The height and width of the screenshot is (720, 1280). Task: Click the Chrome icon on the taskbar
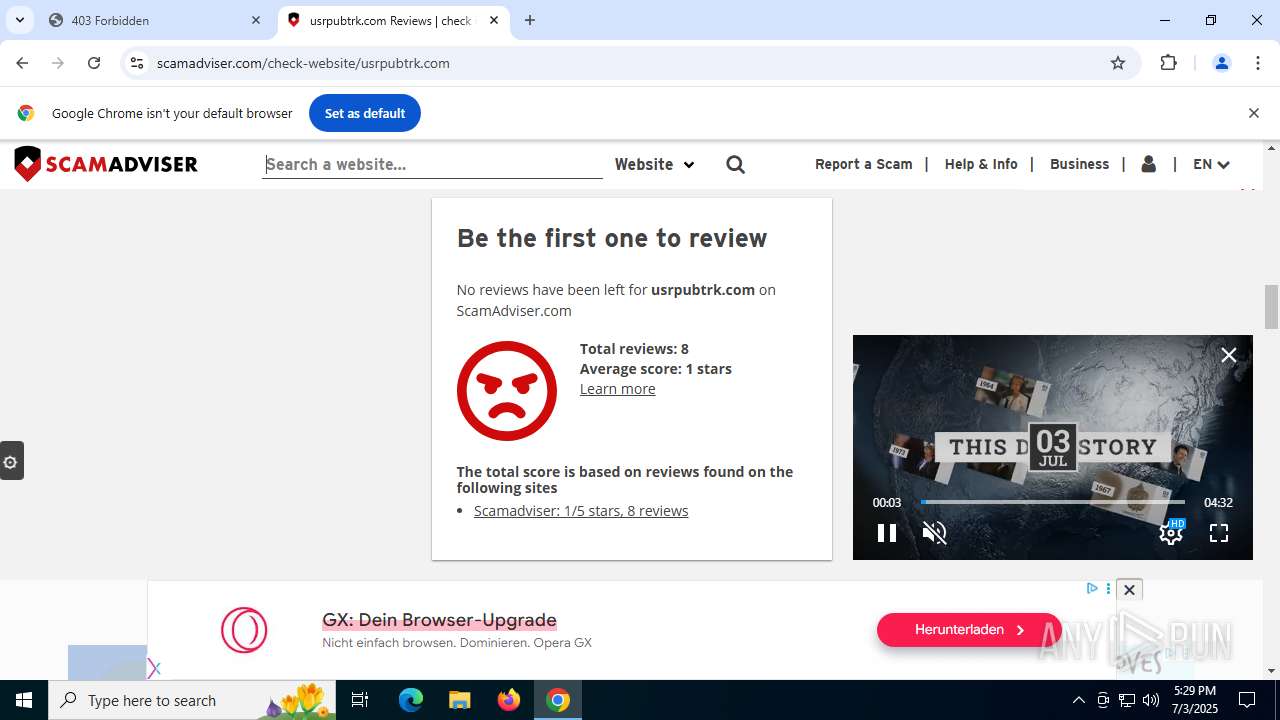(558, 700)
